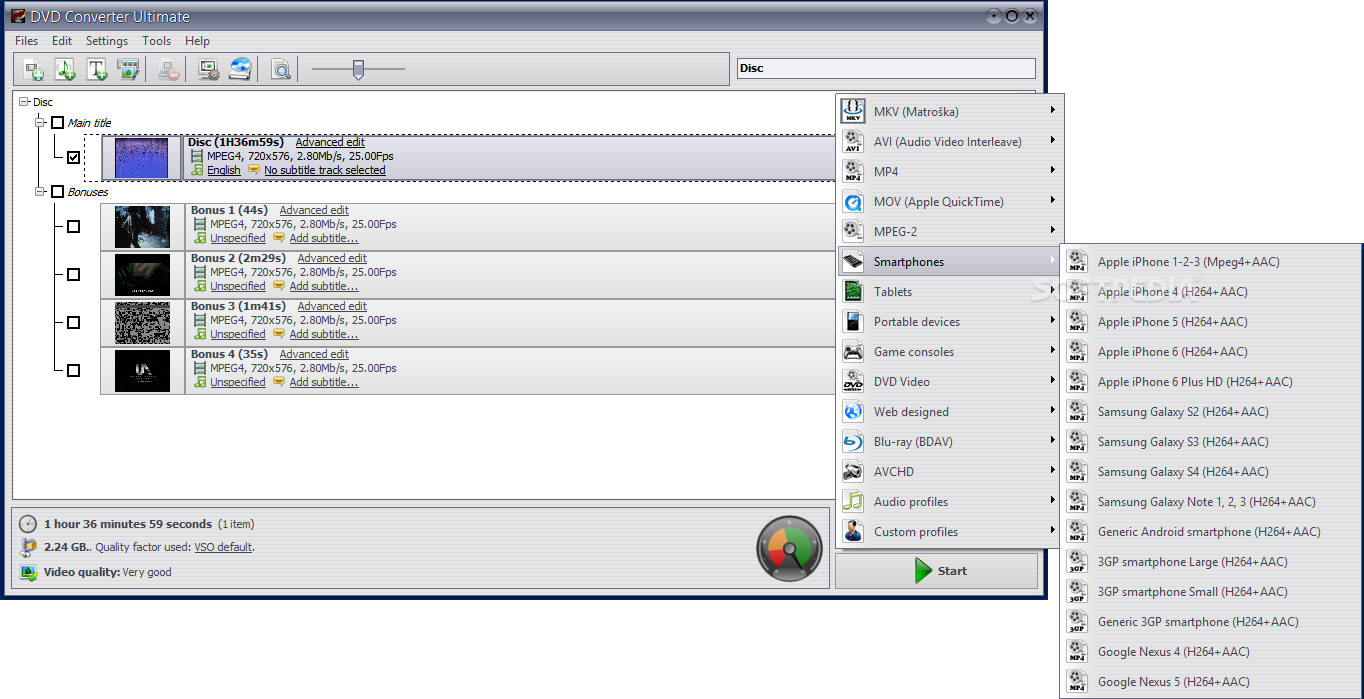Collapse the Bonuses tree node
This screenshot has height=699, width=1364.
[x=40, y=191]
